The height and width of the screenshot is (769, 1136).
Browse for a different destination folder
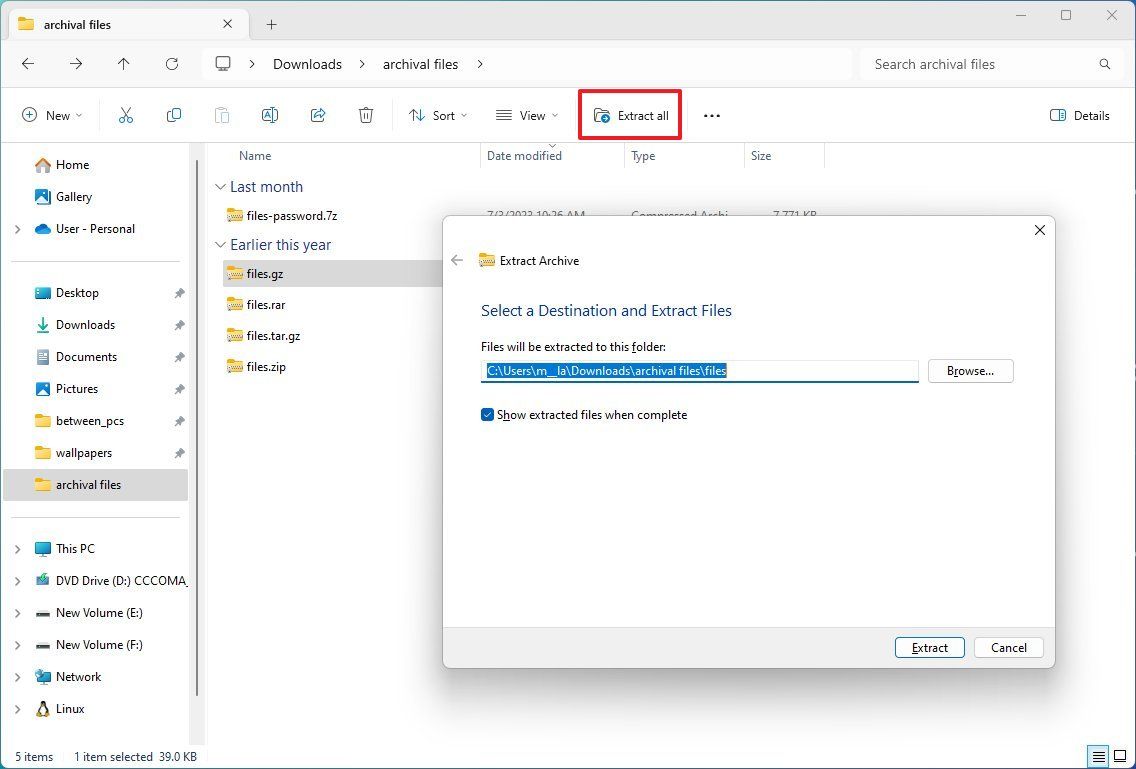969,370
